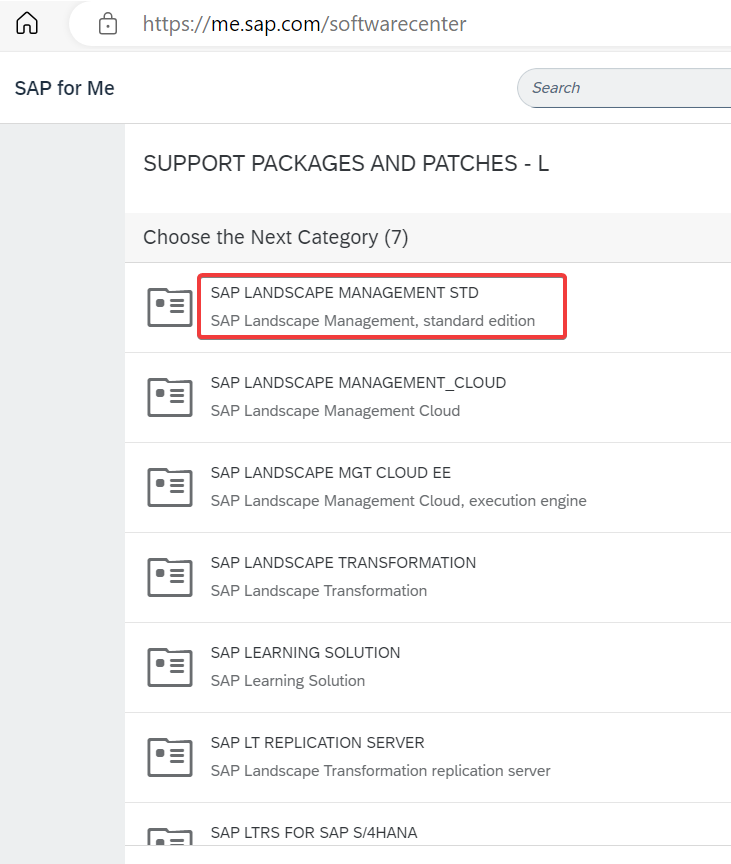
Task: Open category icon for SAP LANDSCAPE TRANSFORMATION
Action: tap(170, 577)
